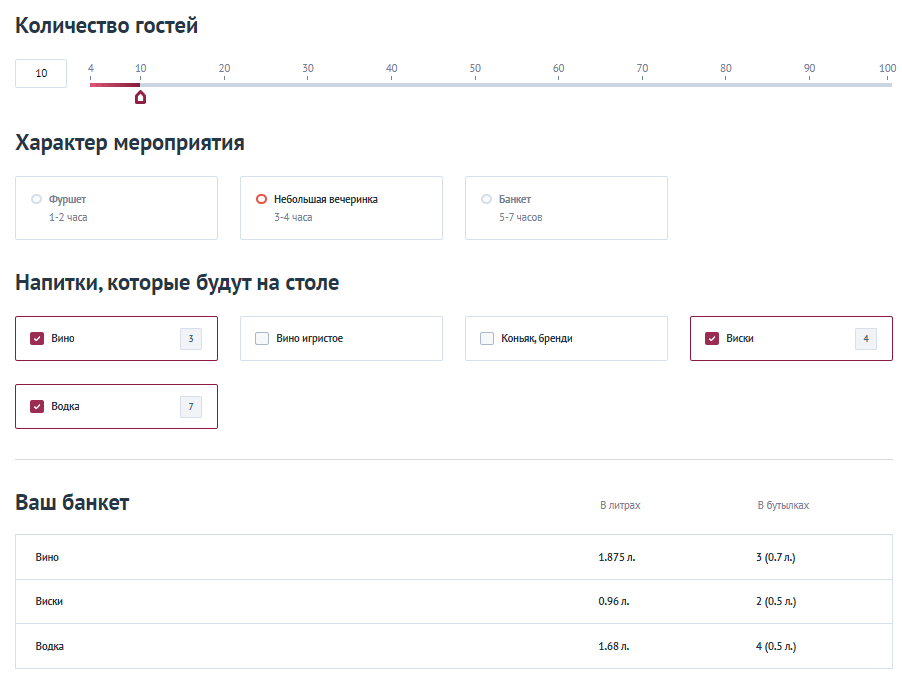Choose the Банкет 5-7 часов option
The height and width of the screenshot is (682, 902).
[487, 199]
